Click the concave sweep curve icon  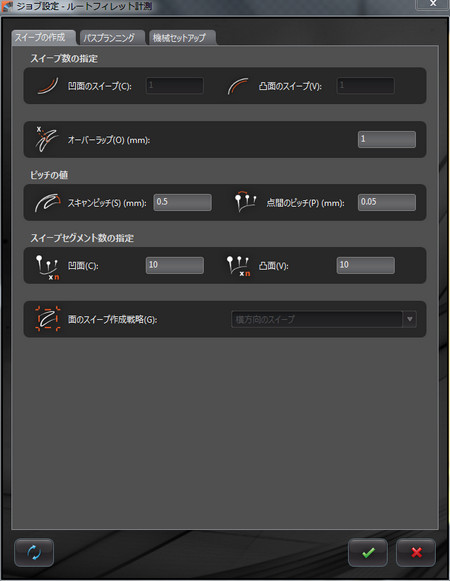pos(48,86)
